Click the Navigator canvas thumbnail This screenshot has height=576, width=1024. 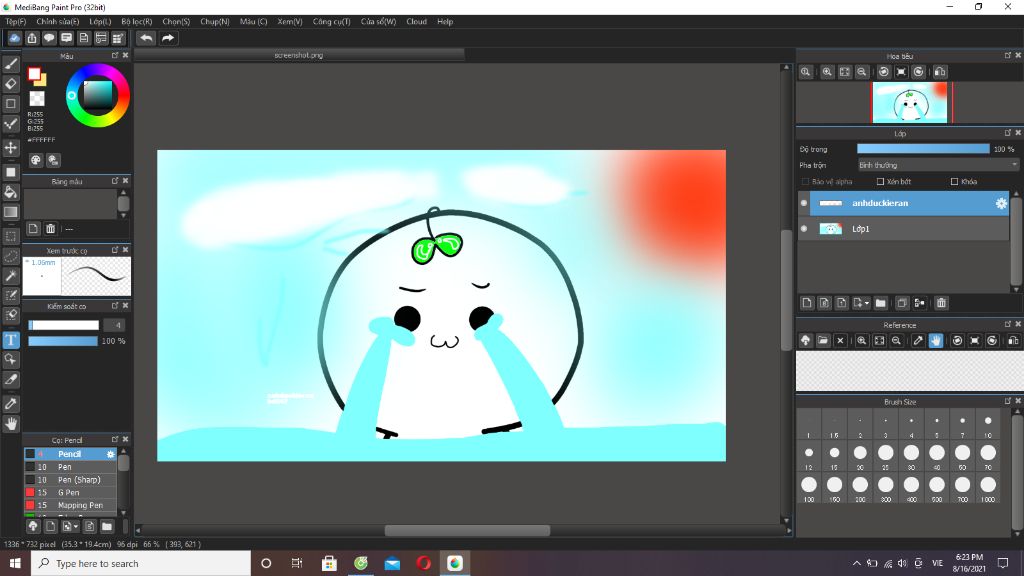coord(910,103)
